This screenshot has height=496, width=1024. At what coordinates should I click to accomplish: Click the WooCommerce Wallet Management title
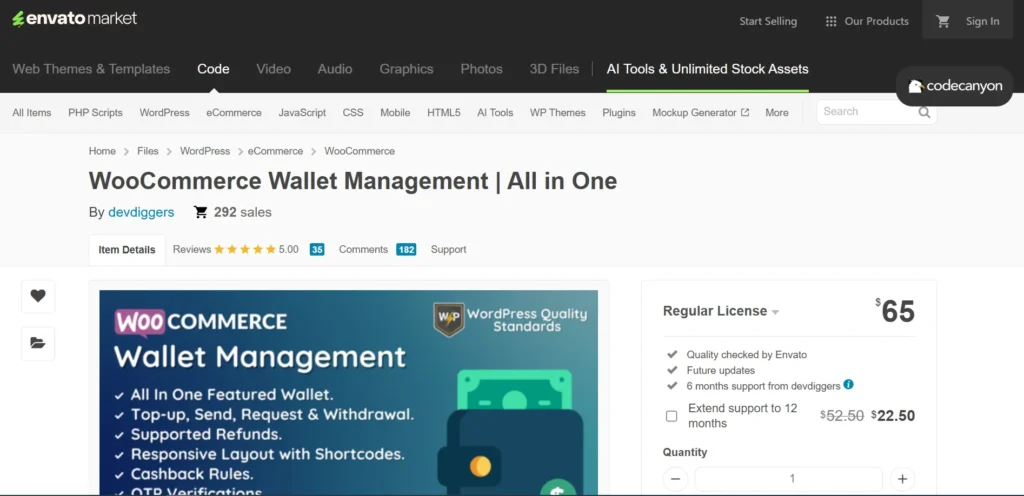[353, 181]
